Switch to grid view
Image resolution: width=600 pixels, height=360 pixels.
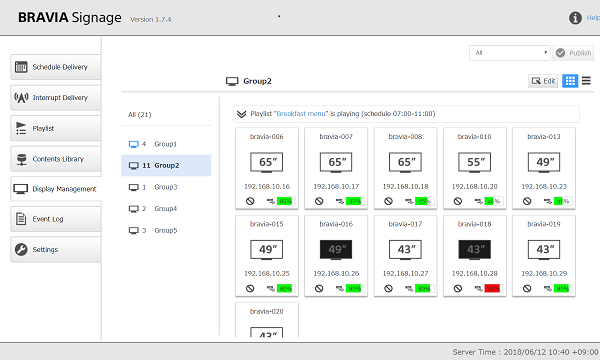pos(570,81)
